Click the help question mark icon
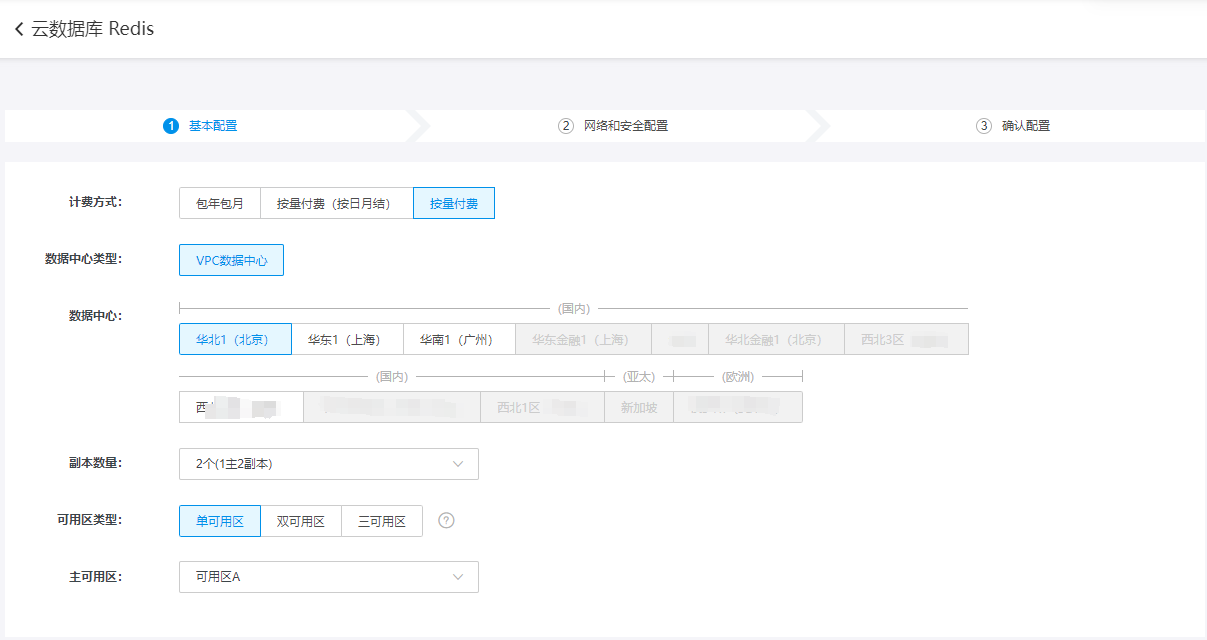The width and height of the screenshot is (1207, 640). tap(447, 520)
